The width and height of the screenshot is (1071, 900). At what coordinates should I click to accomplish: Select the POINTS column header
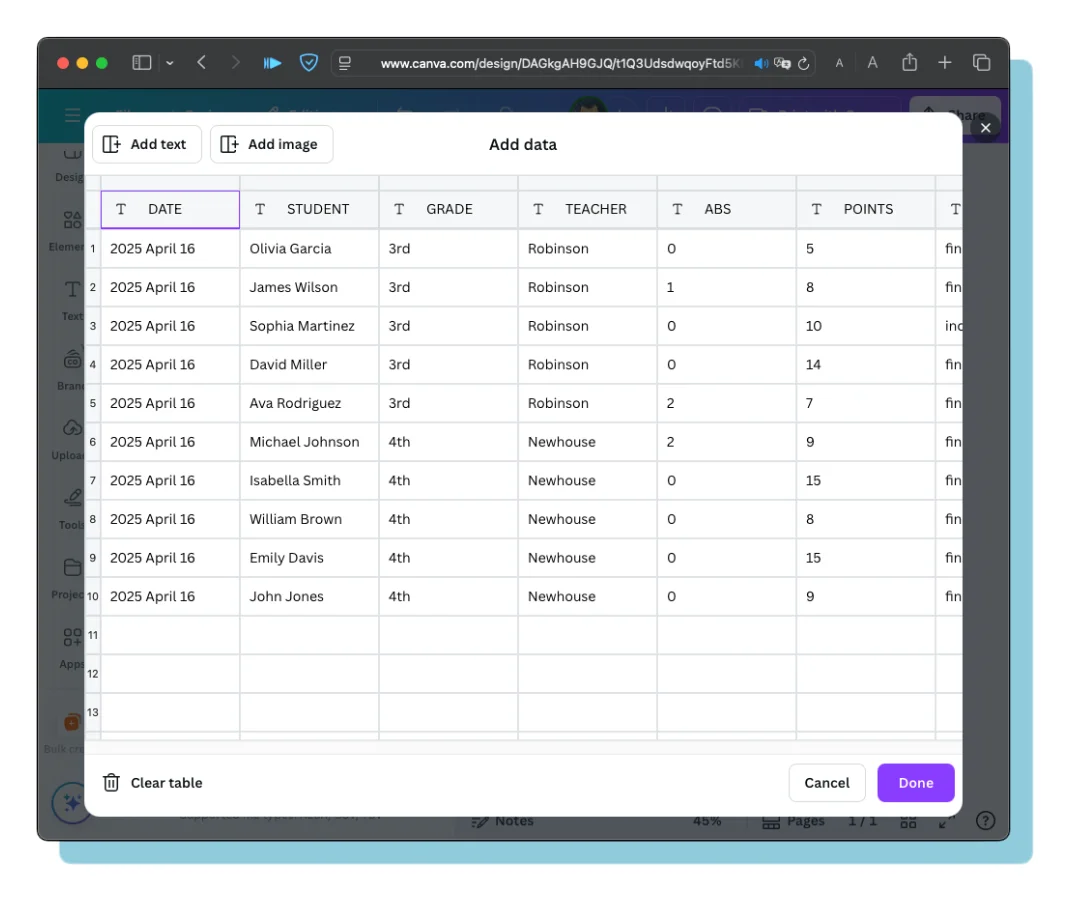[865, 209]
